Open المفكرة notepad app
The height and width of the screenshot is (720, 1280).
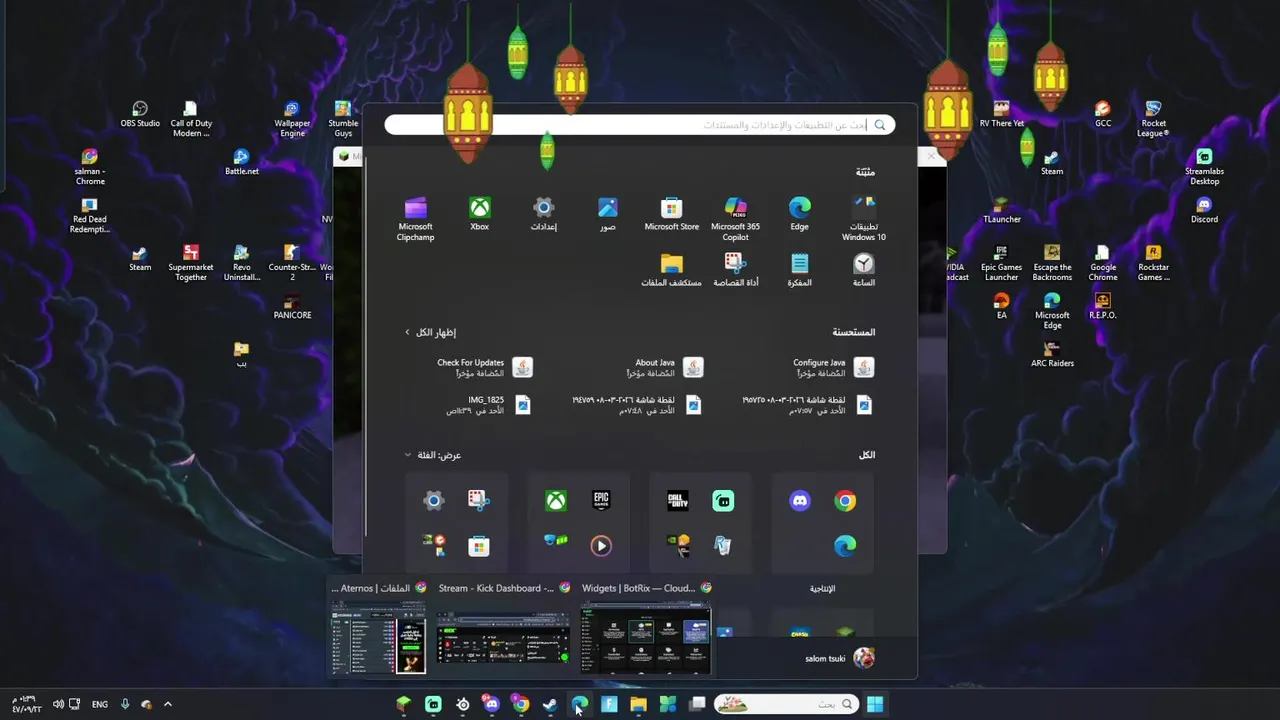tap(799, 270)
